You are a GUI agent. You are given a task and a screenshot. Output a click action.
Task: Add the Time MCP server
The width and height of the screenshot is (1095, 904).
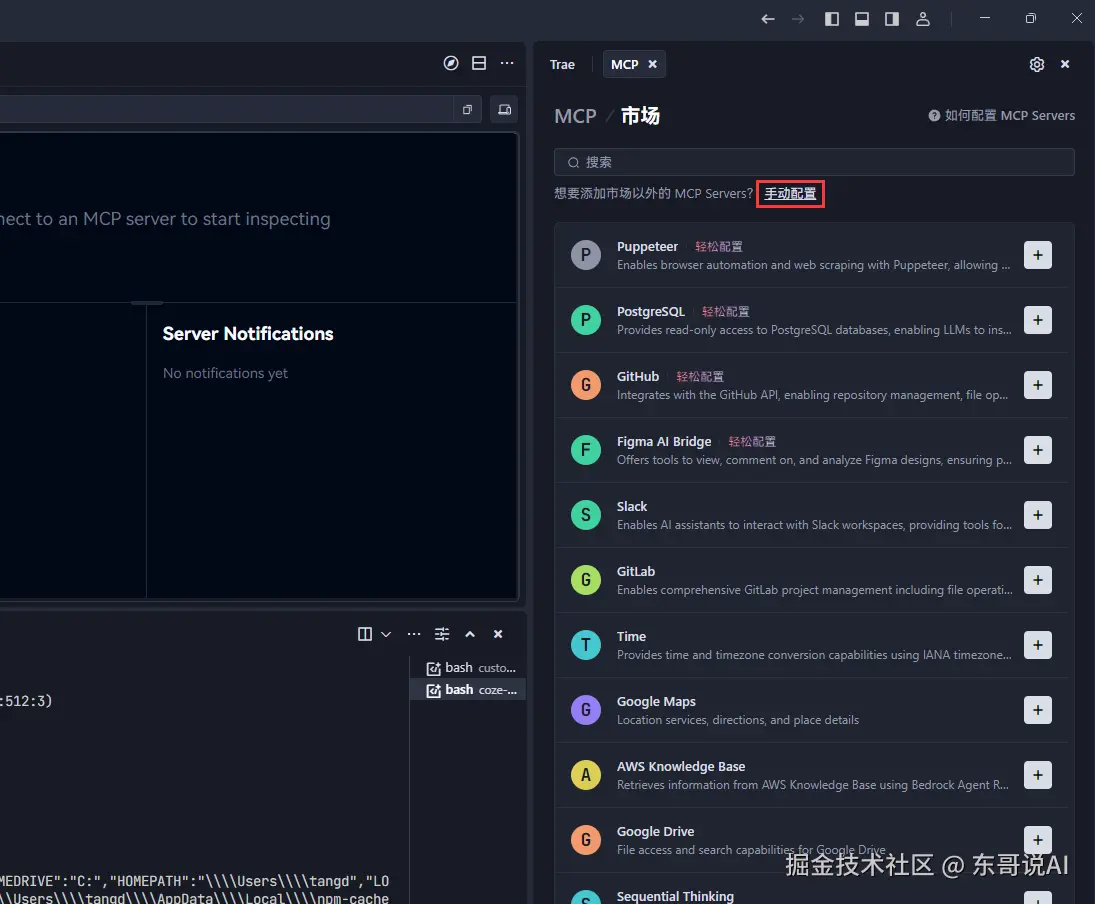tap(1038, 645)
